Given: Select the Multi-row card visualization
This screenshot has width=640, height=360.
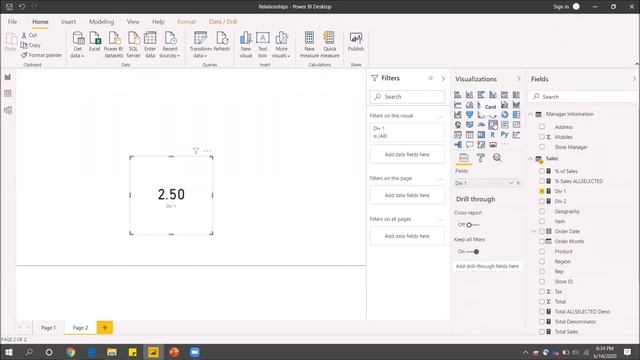Looking at the screenshot, I should coord(504,124).
